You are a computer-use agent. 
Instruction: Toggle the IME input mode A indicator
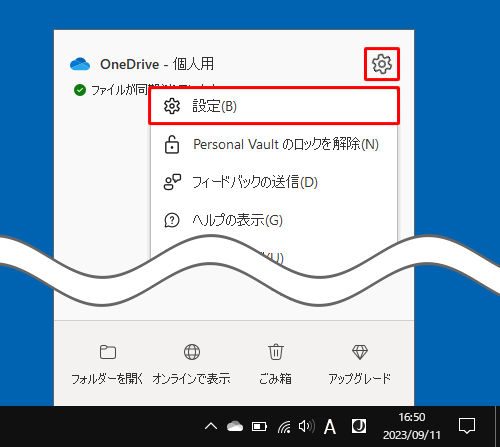[330, 426]
